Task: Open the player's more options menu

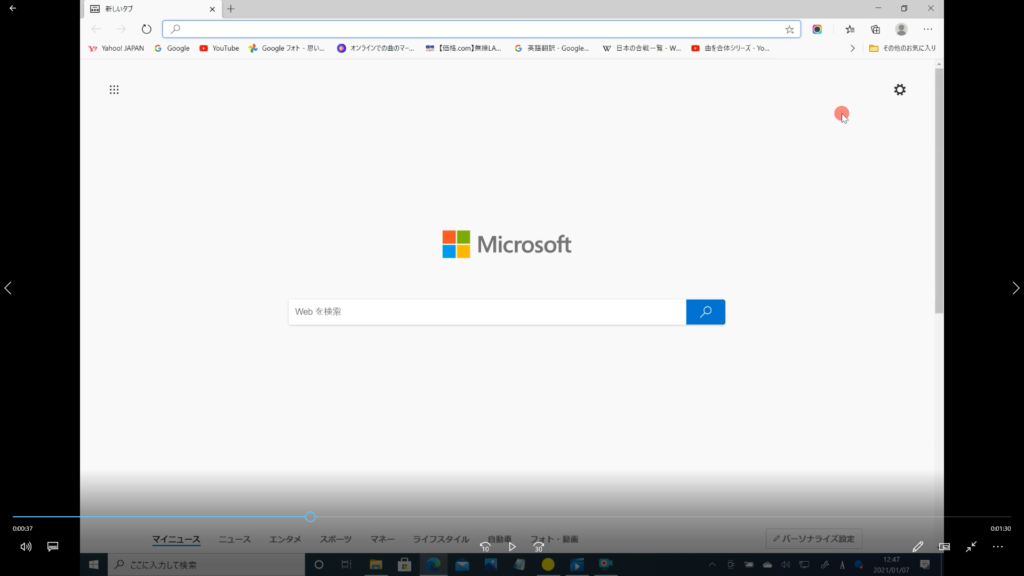Action: [x=997, y=547]
